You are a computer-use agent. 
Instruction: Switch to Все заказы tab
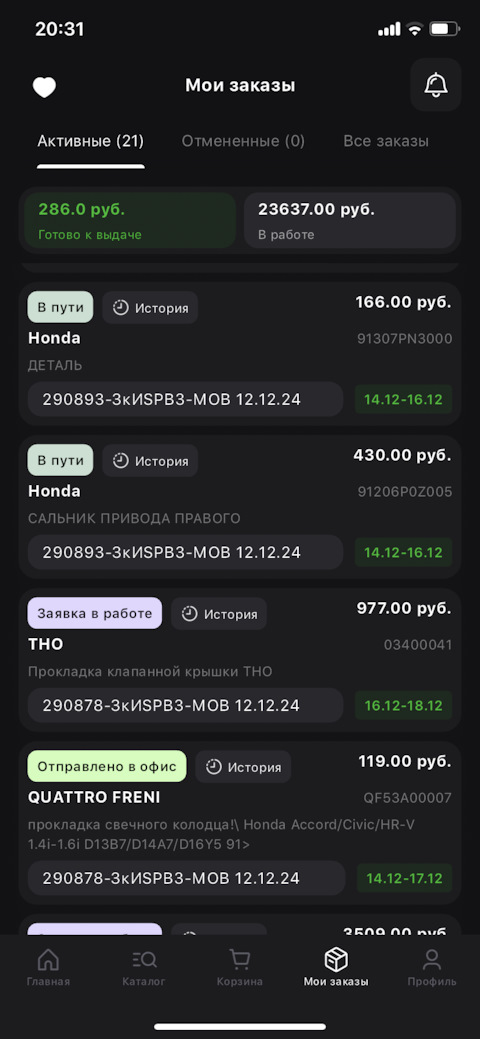386,141
